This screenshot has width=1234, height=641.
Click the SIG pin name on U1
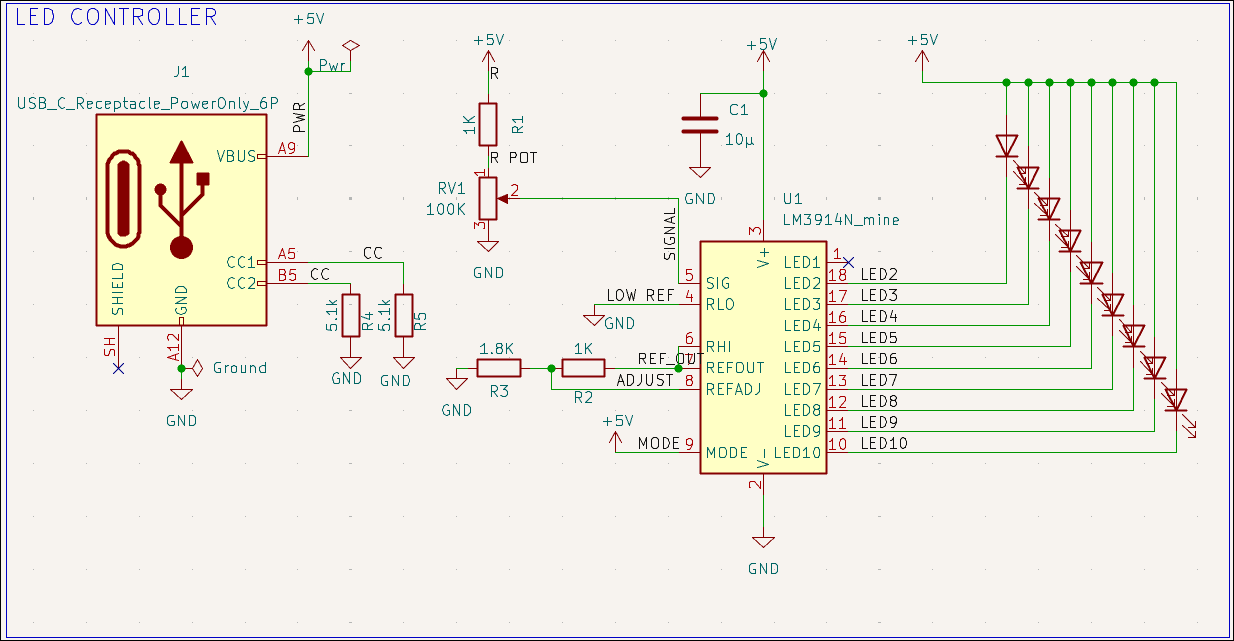(718, 283)
